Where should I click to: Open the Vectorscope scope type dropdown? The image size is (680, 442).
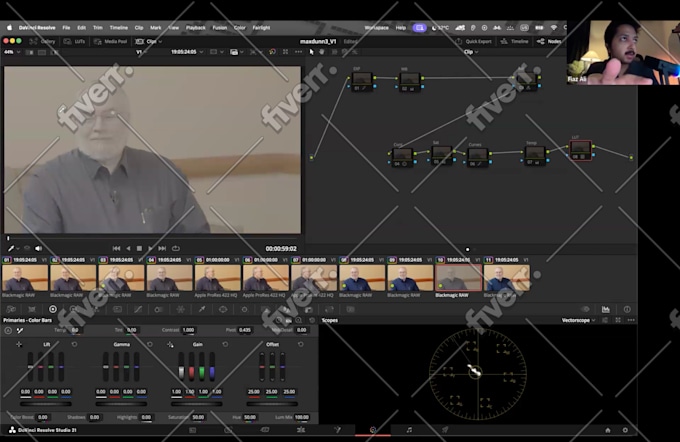click(x=579, y=320)
